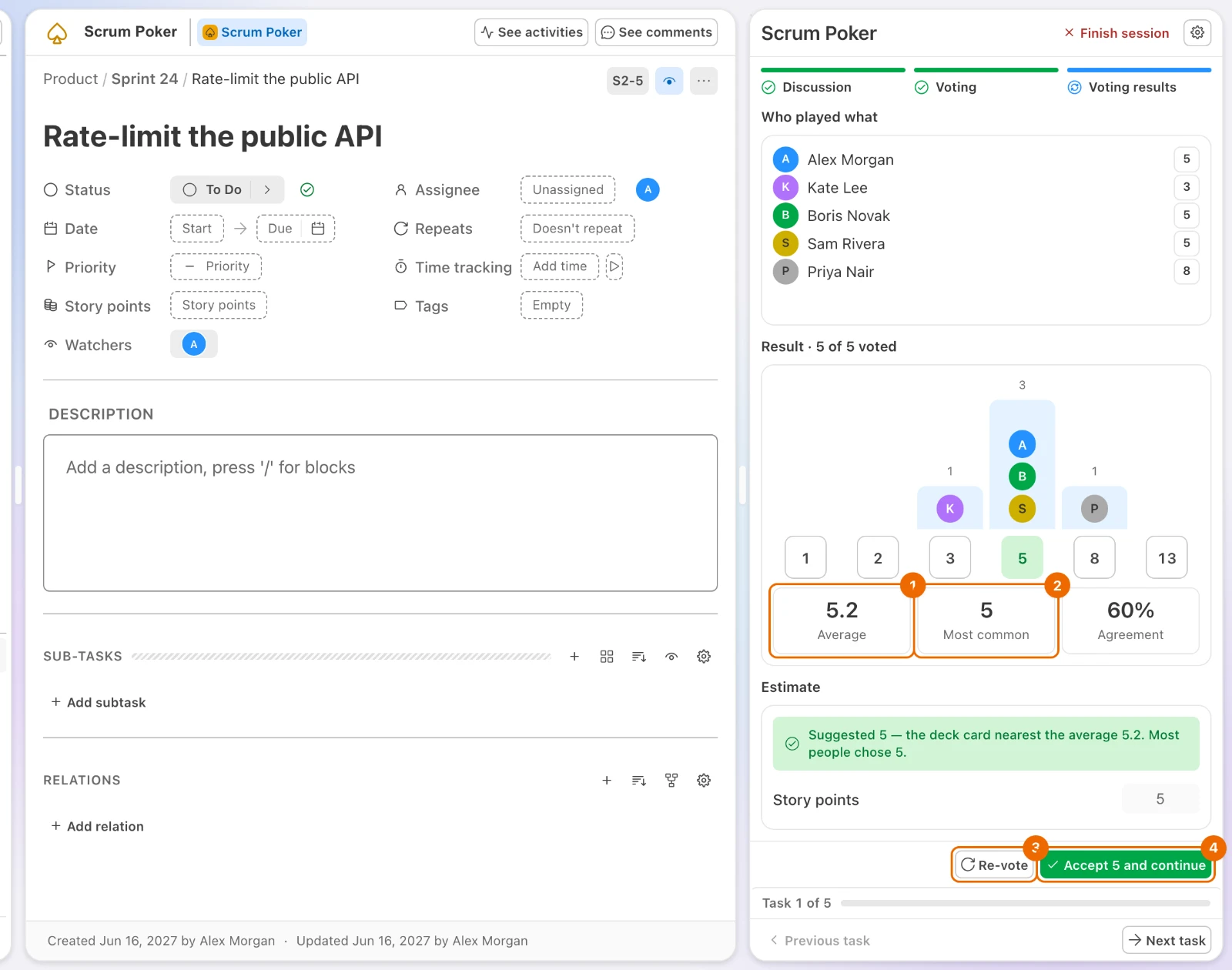The image size is (1232, 970).
Task: Open the Doesn't repeat dropdown
Action: pyautogui.click(x=577, y=229)
